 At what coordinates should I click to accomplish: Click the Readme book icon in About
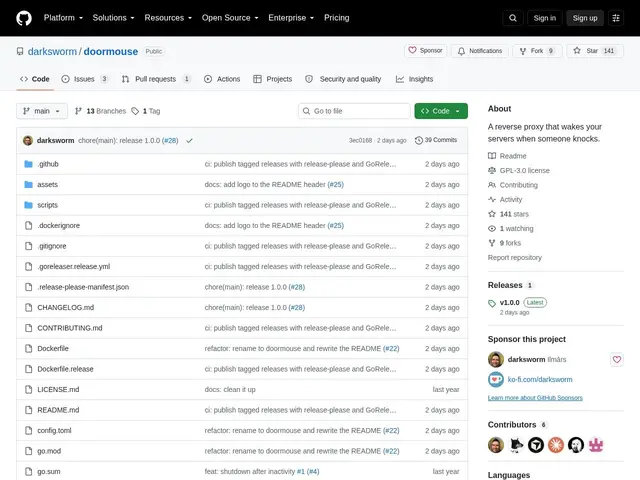pyautogui.click(x=492, y=156)
